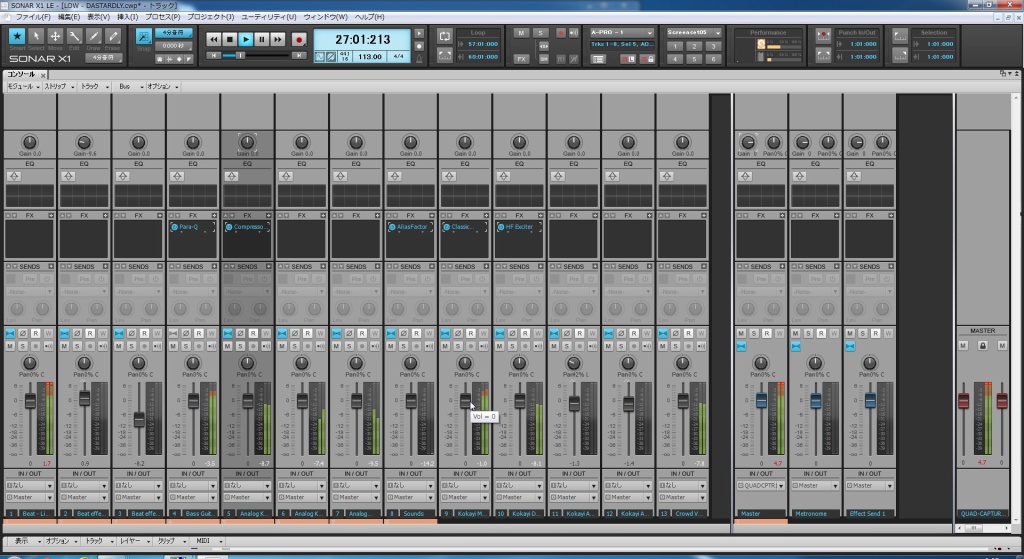Image resolution: width=1024 pixels, height=559 pixels.
Task: Open the ファイル(F) menu
Action: pos(33,17)
